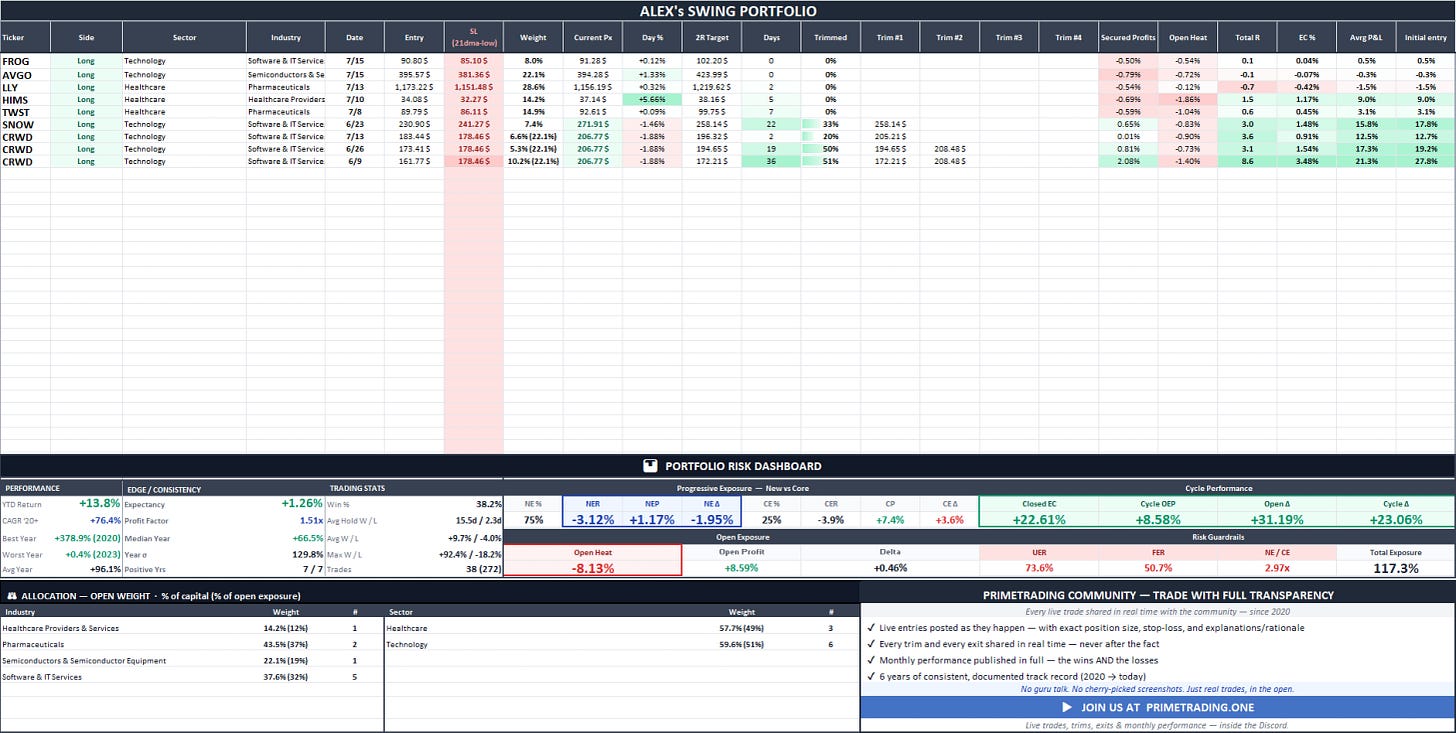1456x733 pixels.
Task: Select the Current Px column header
Action: click(x=593, y=37)
